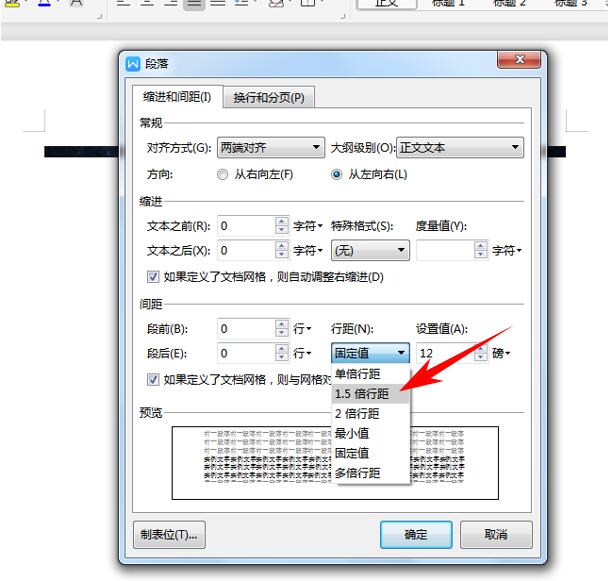Open the 字符 unit dropdown for 文本之前
This screenshot has height=581, width=608.
coord(308,226)
